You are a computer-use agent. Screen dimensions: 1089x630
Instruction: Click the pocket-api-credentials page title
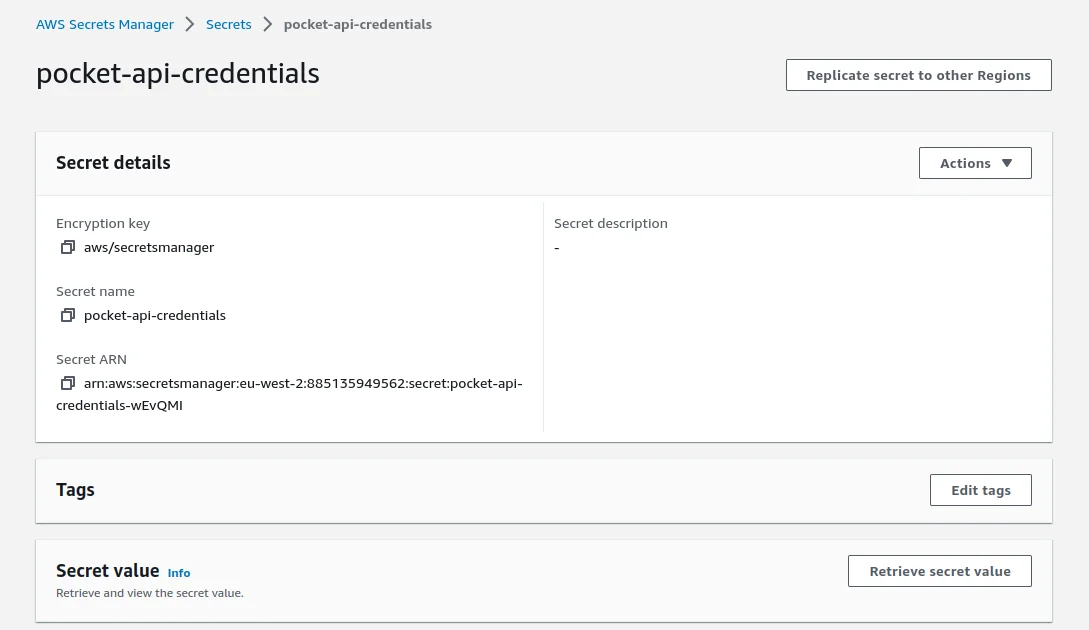[x=178, y=73]
